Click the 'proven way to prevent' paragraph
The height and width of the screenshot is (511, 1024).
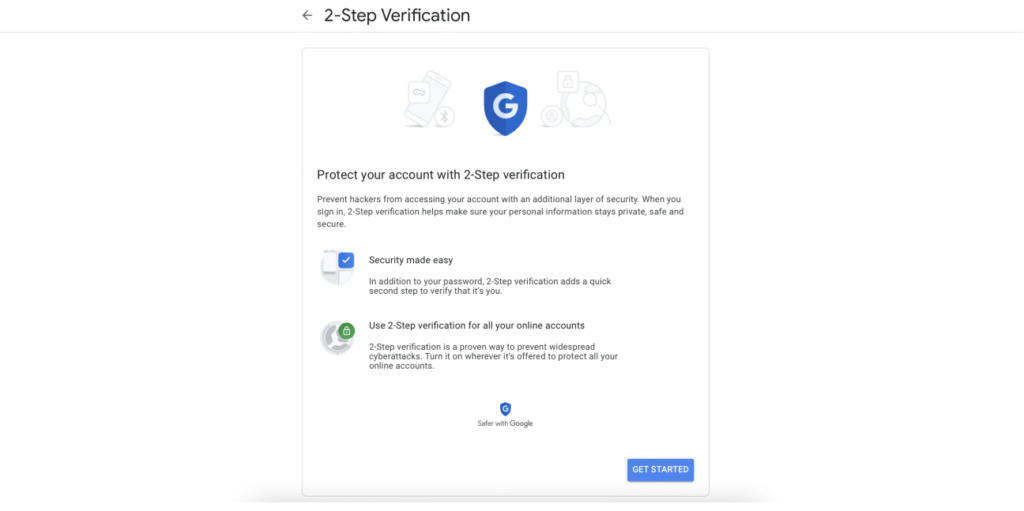(493, 356)
